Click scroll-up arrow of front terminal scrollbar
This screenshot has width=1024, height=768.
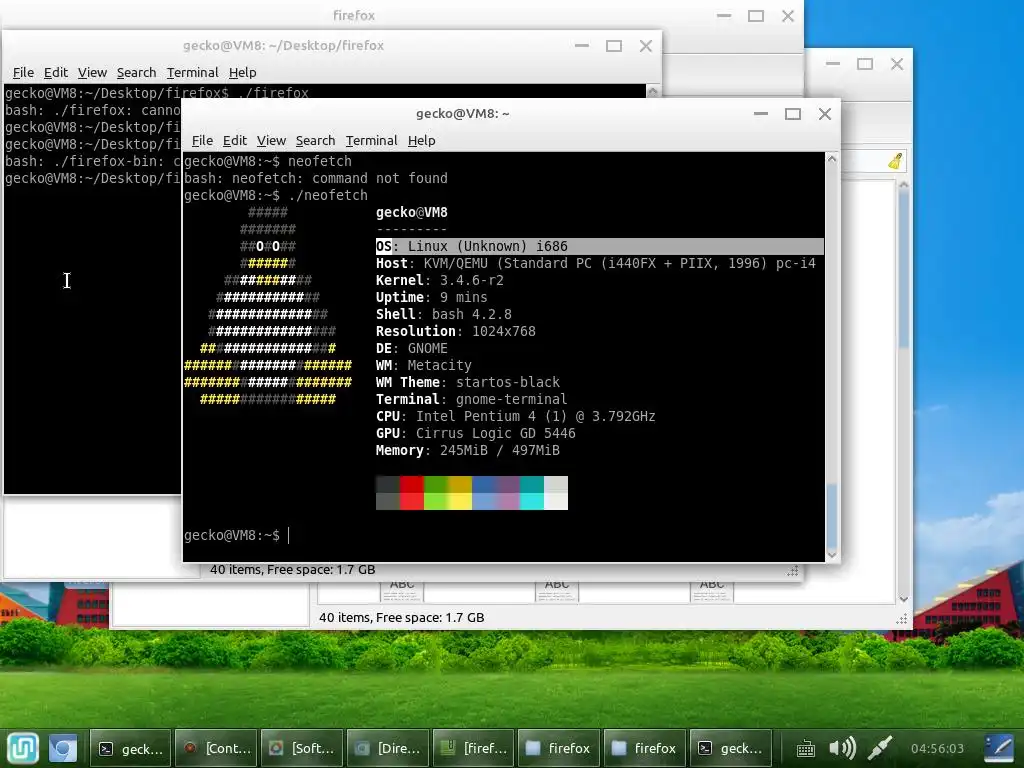[832, 159]
